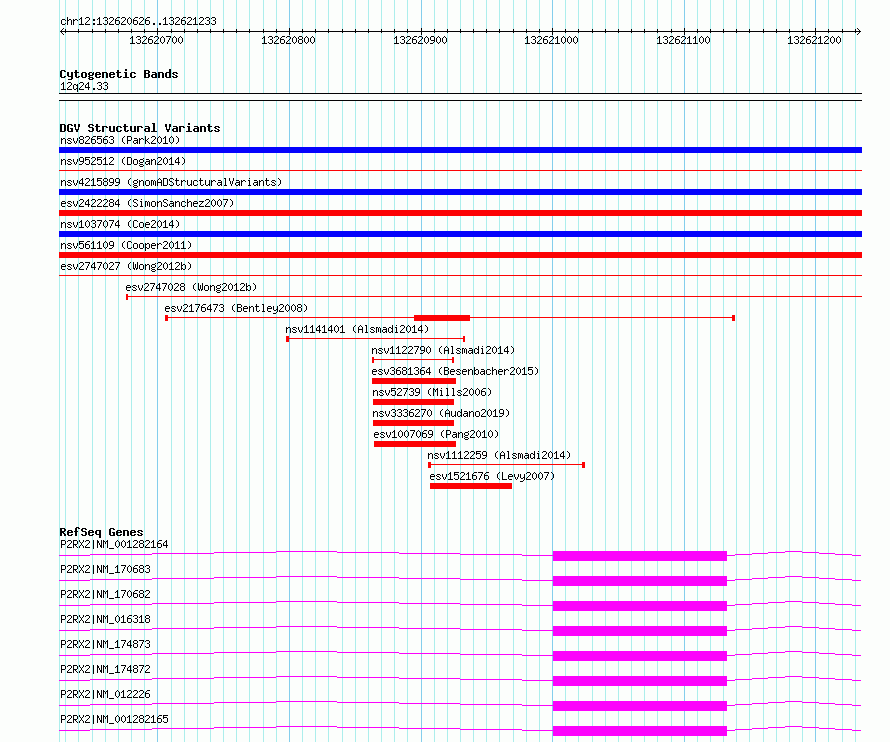Click the red bar of esv2422284 (SimonSanchez2007)

tap(460, 213)
